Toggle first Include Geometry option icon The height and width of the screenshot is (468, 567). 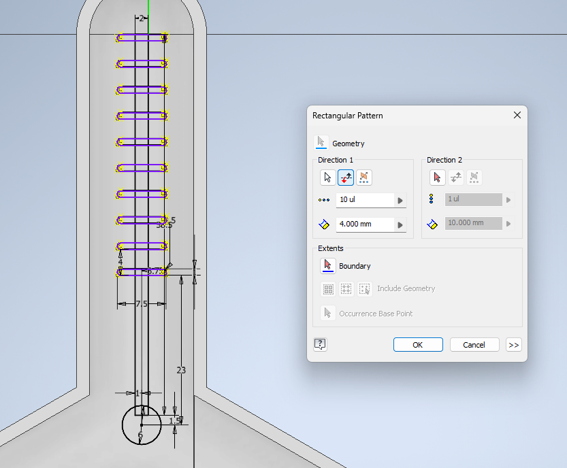328,289
